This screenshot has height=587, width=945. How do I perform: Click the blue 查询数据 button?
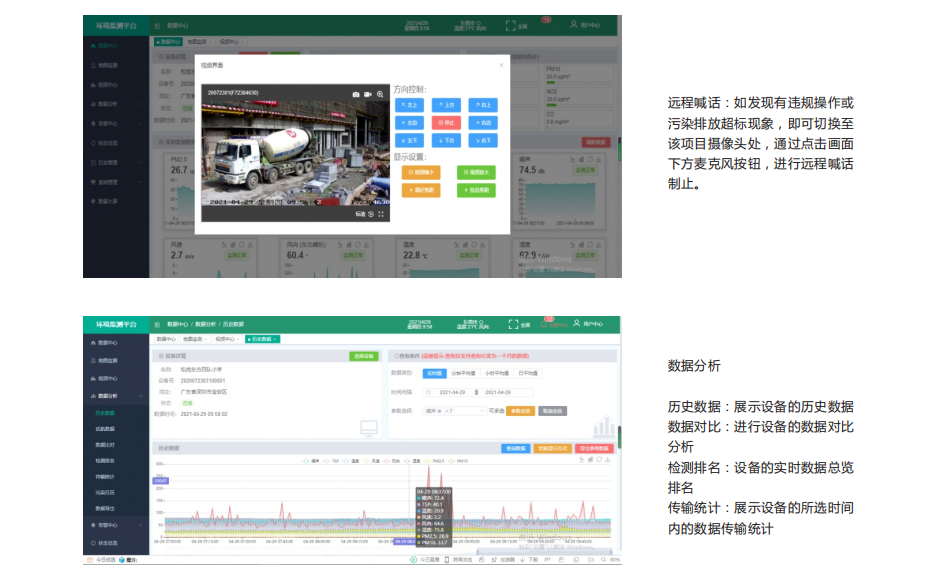point(516,448)
